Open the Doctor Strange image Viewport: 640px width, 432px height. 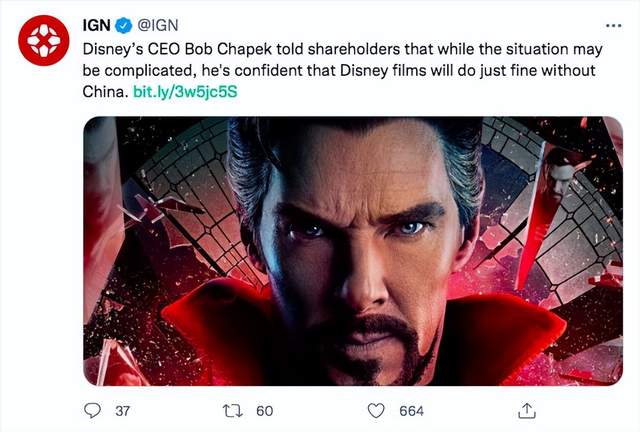(352, 250)
